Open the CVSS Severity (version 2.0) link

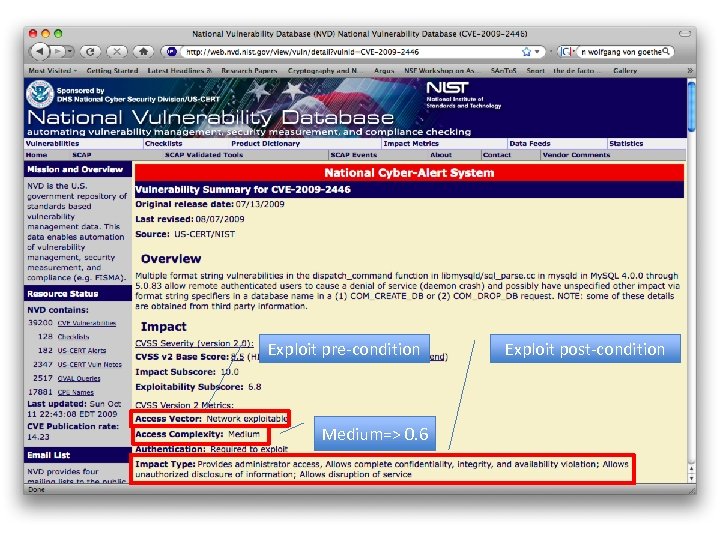[194, 343]
